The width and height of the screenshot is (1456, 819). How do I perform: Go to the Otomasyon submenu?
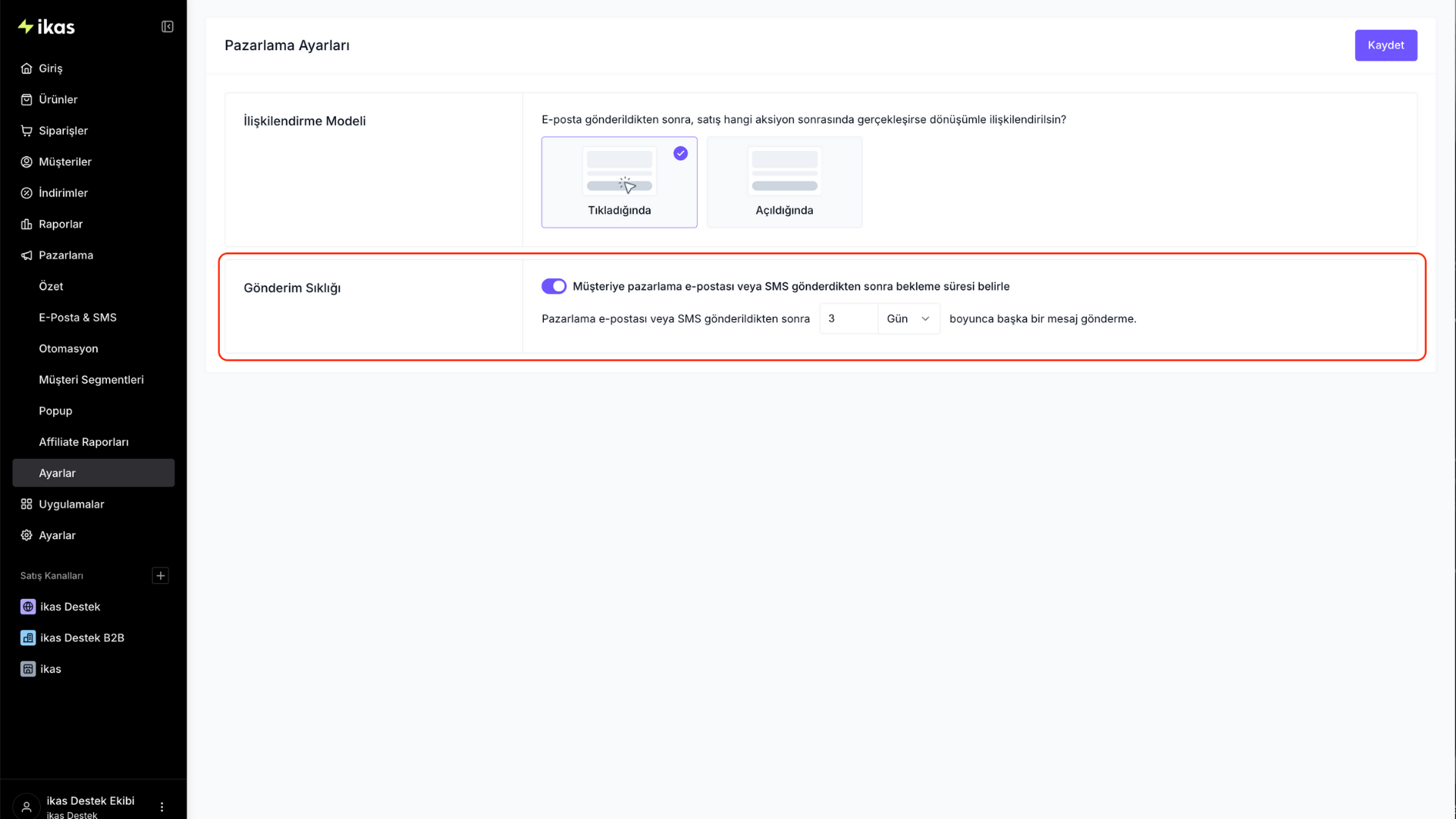93,348
